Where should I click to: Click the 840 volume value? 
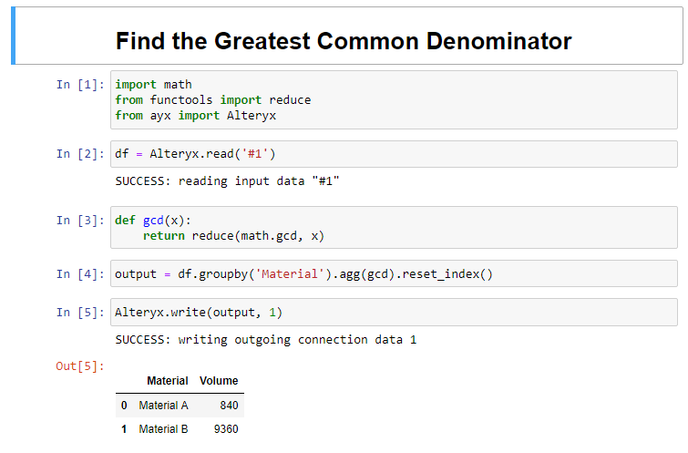pyautogui.click(x=229, y=405)
